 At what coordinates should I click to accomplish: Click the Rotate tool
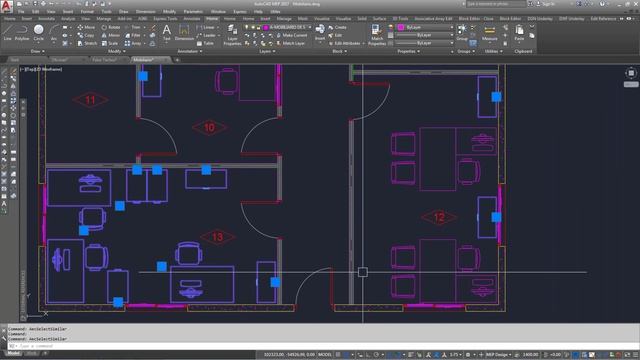[x=111, y=27]
